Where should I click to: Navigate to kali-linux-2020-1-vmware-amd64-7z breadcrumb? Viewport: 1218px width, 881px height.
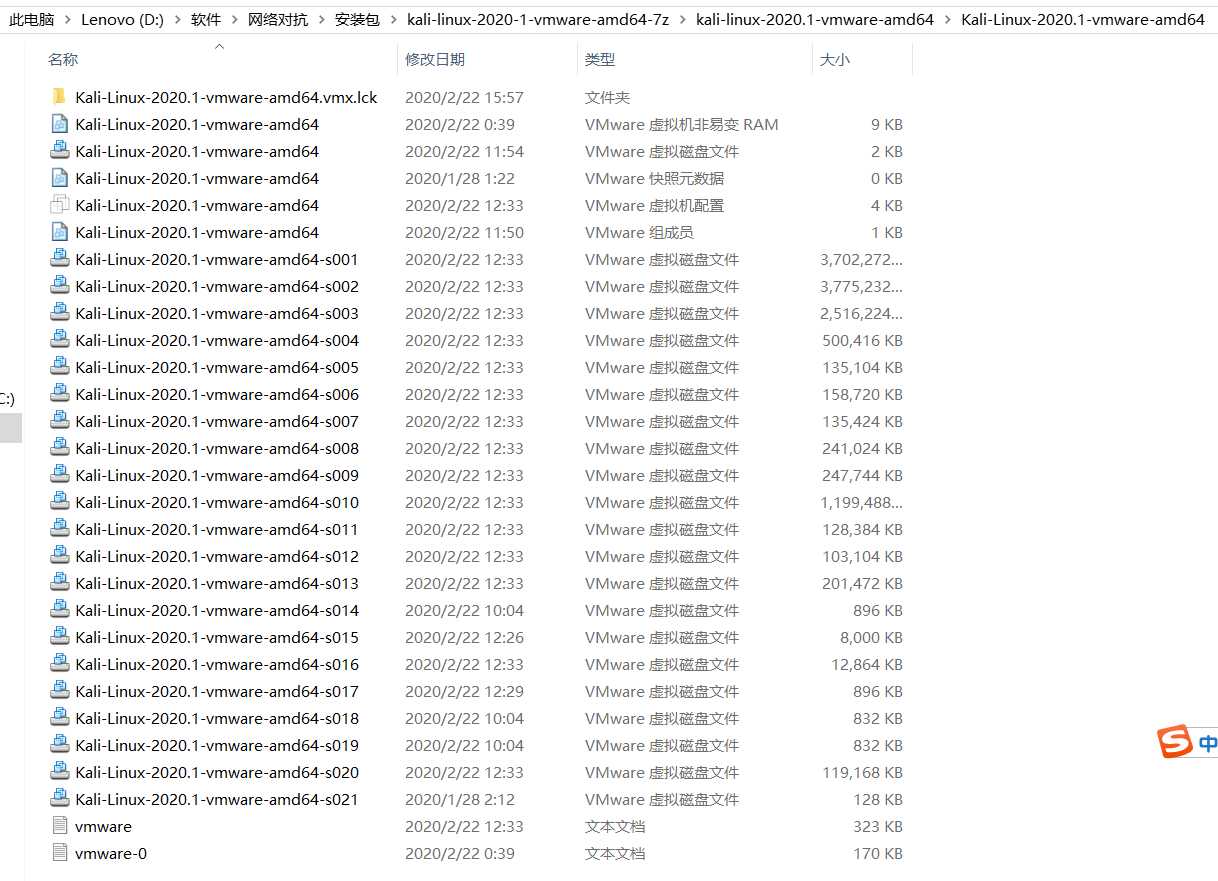click(x=538, y=19)
